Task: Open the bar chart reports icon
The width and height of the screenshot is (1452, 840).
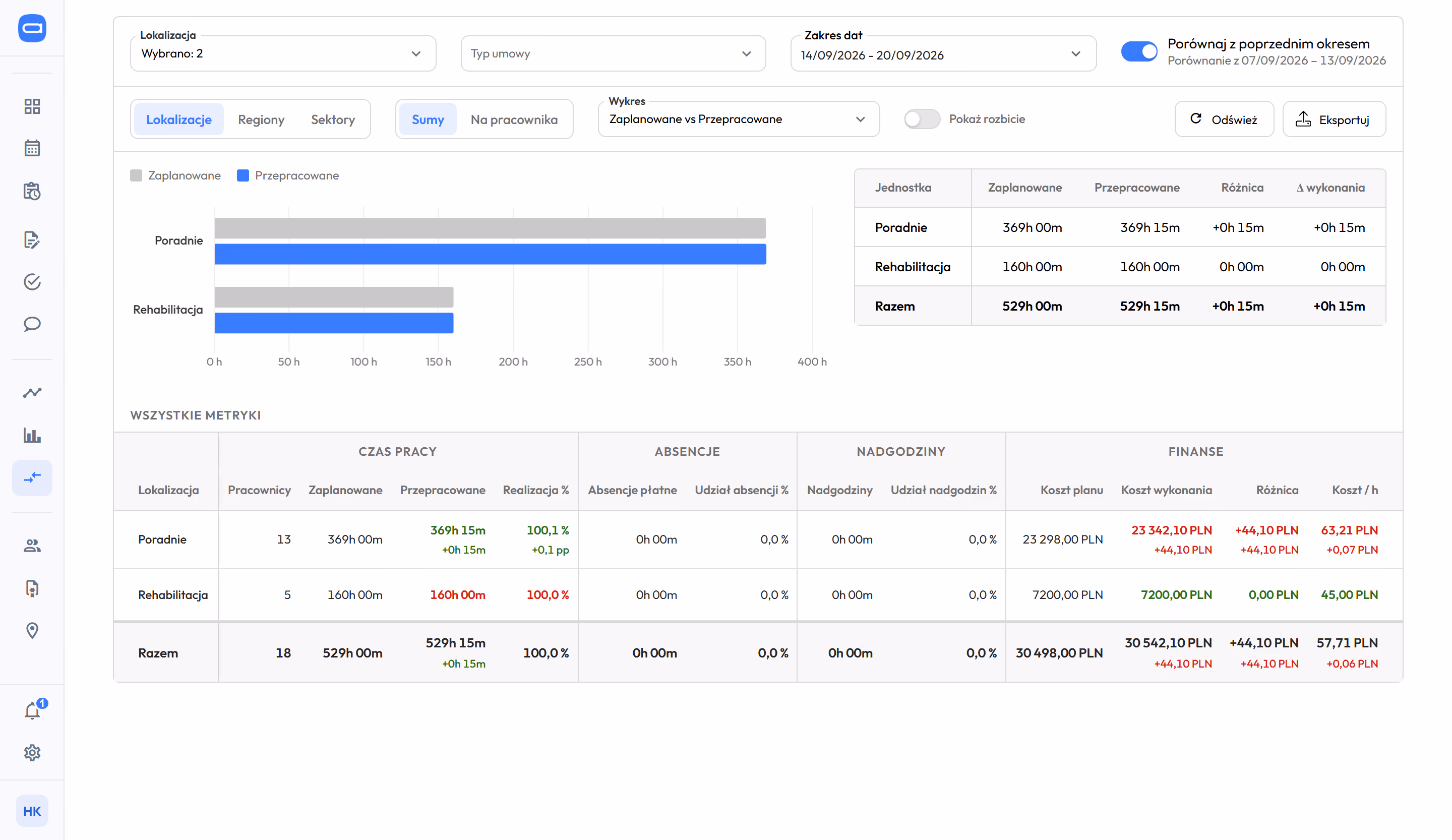Action: pyautogui.click(x=32, y=435)
